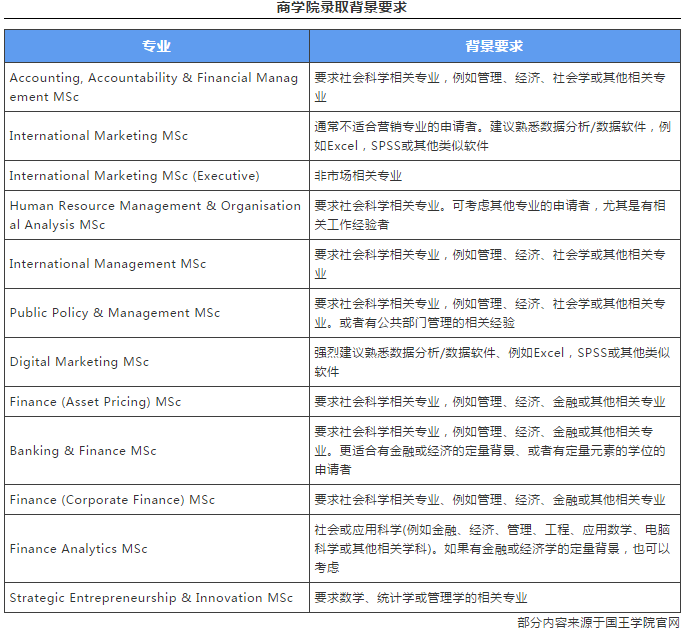
Task: Select Human Resource Management & Organisational Analysis MSc
Action: point(155,215)
